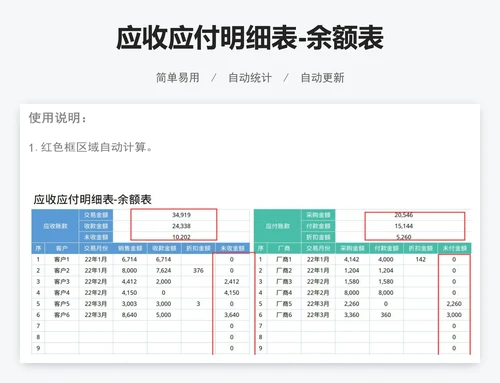Viewport: 500px width, 383px height.
Task: Select 厂商6's unpaid amount 3,000
Action: click(x=454, y=315)
